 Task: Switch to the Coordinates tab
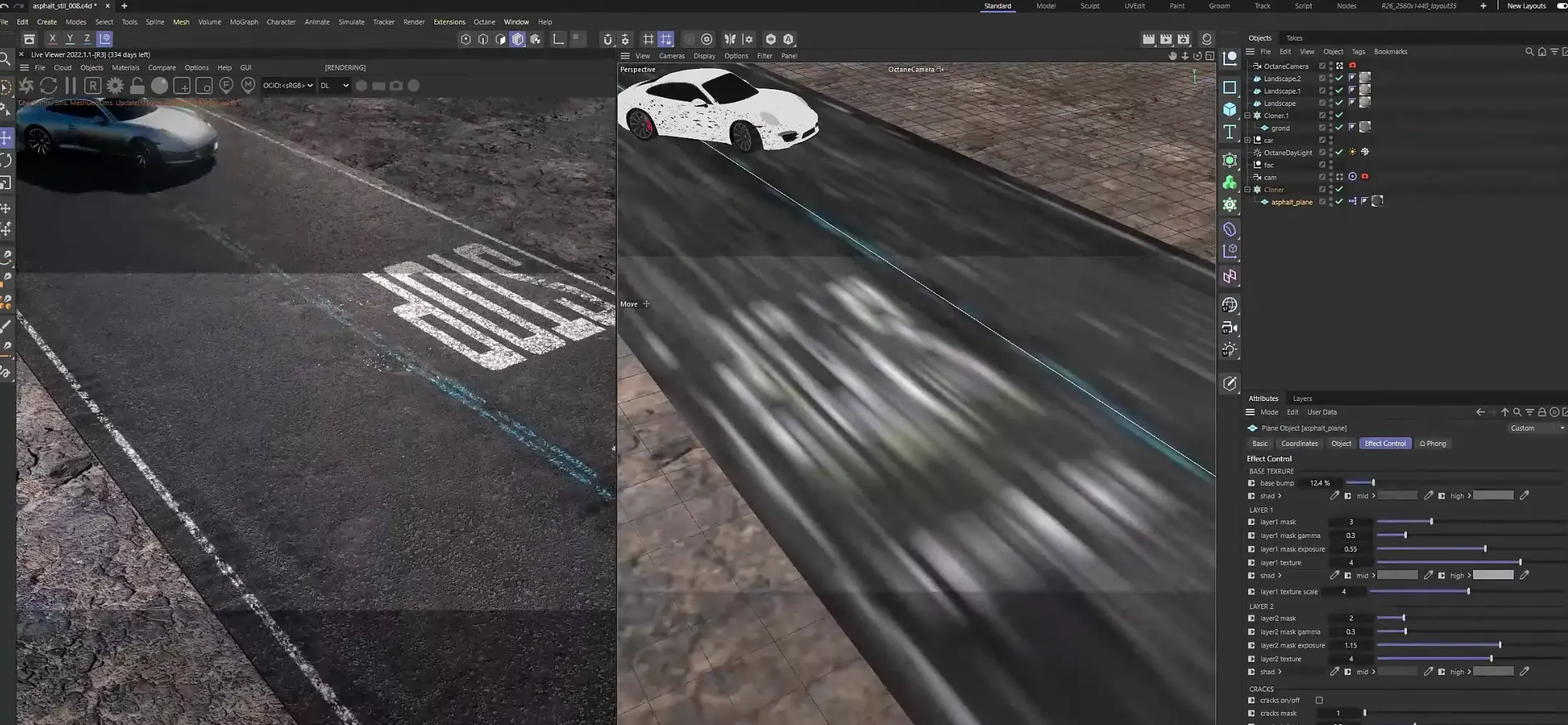(x=1299, y=444)
